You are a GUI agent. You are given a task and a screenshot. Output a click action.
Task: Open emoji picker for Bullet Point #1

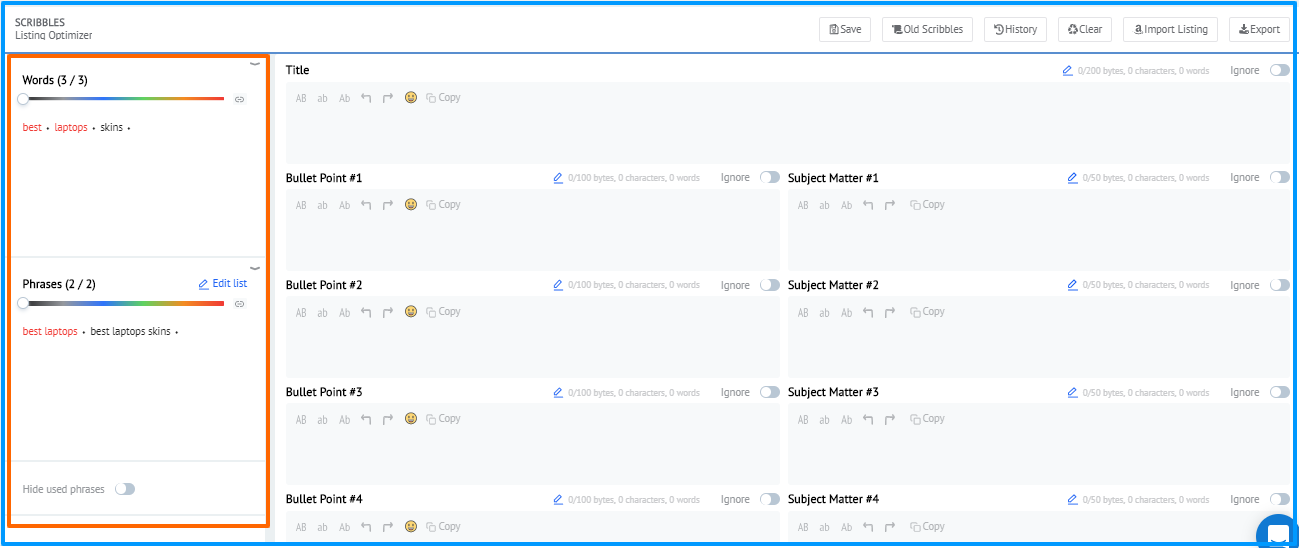pyautogui.click(x=410, y=204)
